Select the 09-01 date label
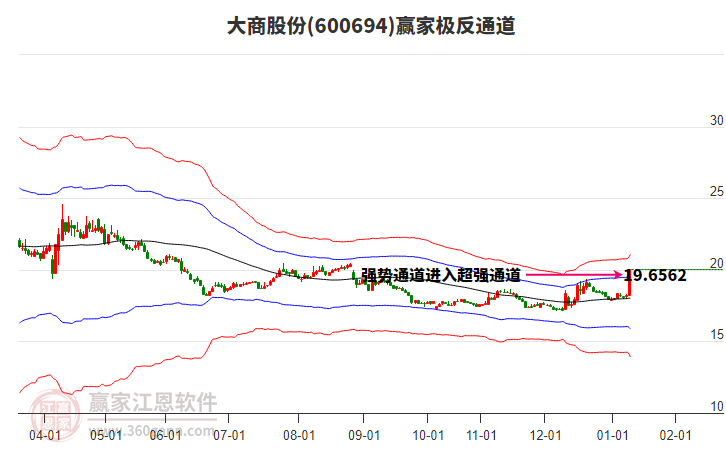Image resolution: width=726 pixels, height=450 pixels. 364,436
